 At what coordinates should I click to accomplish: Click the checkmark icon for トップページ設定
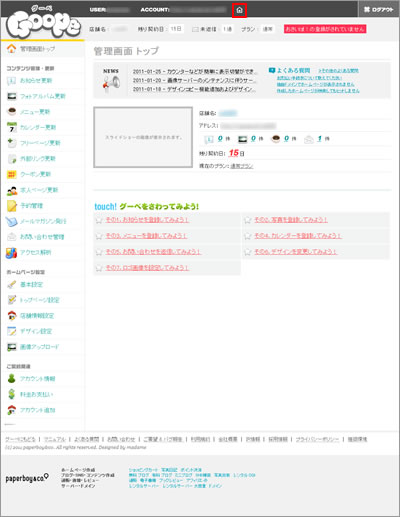[x=12, y=300]
